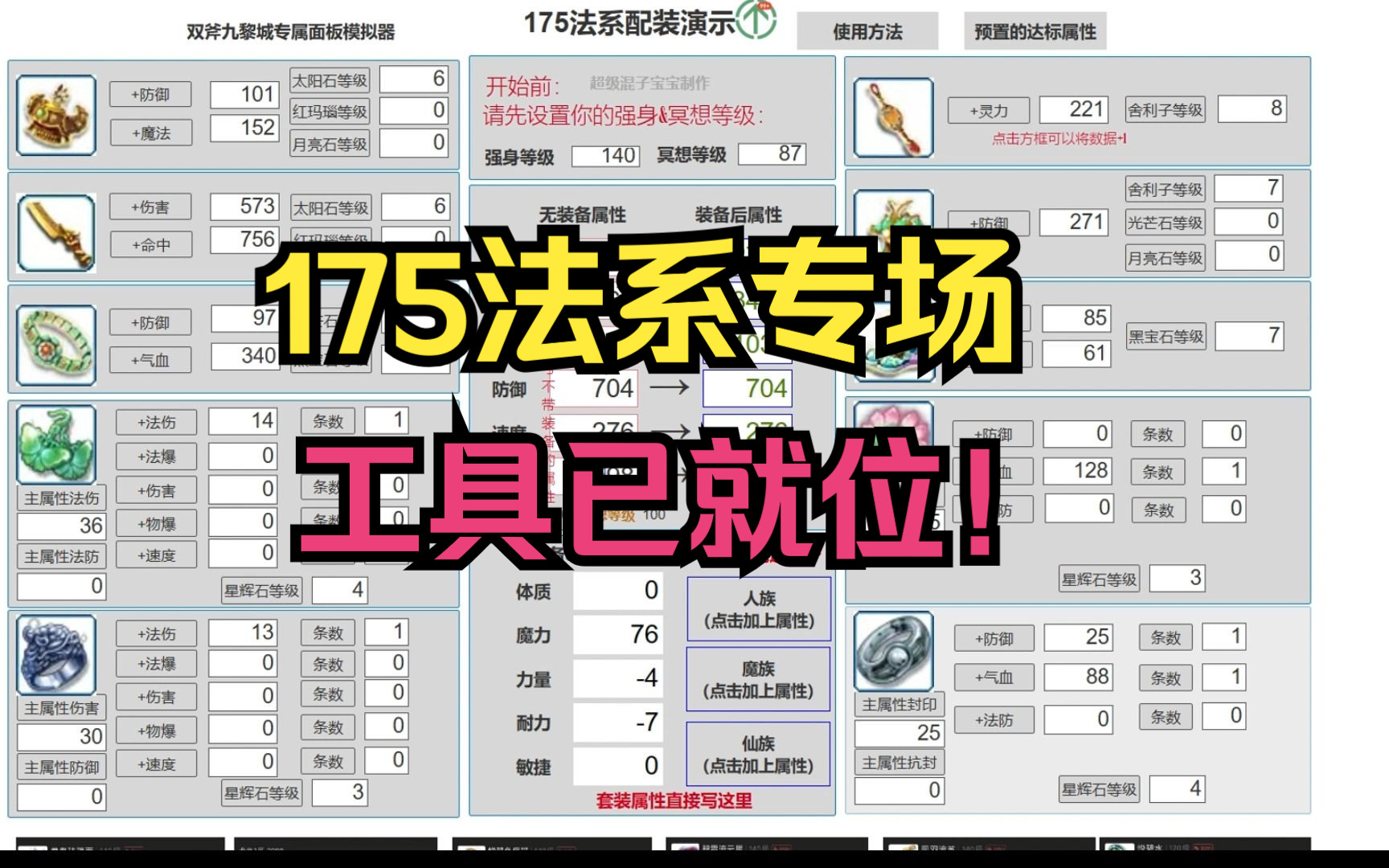The image size is (1389, 868).
Task: Click the golden helmet equipment icon
Action: pos(55,114)
